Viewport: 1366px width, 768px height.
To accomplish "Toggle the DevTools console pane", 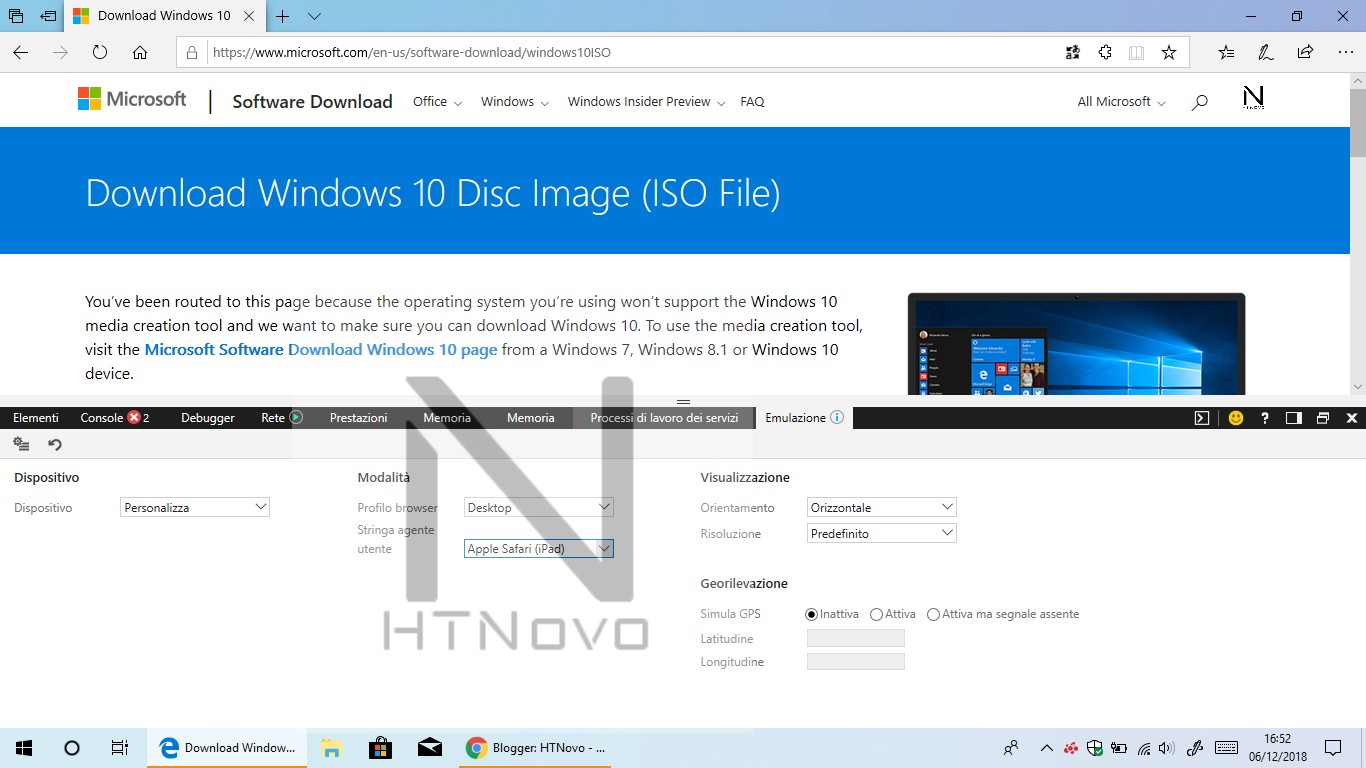I will [1202, 418].
